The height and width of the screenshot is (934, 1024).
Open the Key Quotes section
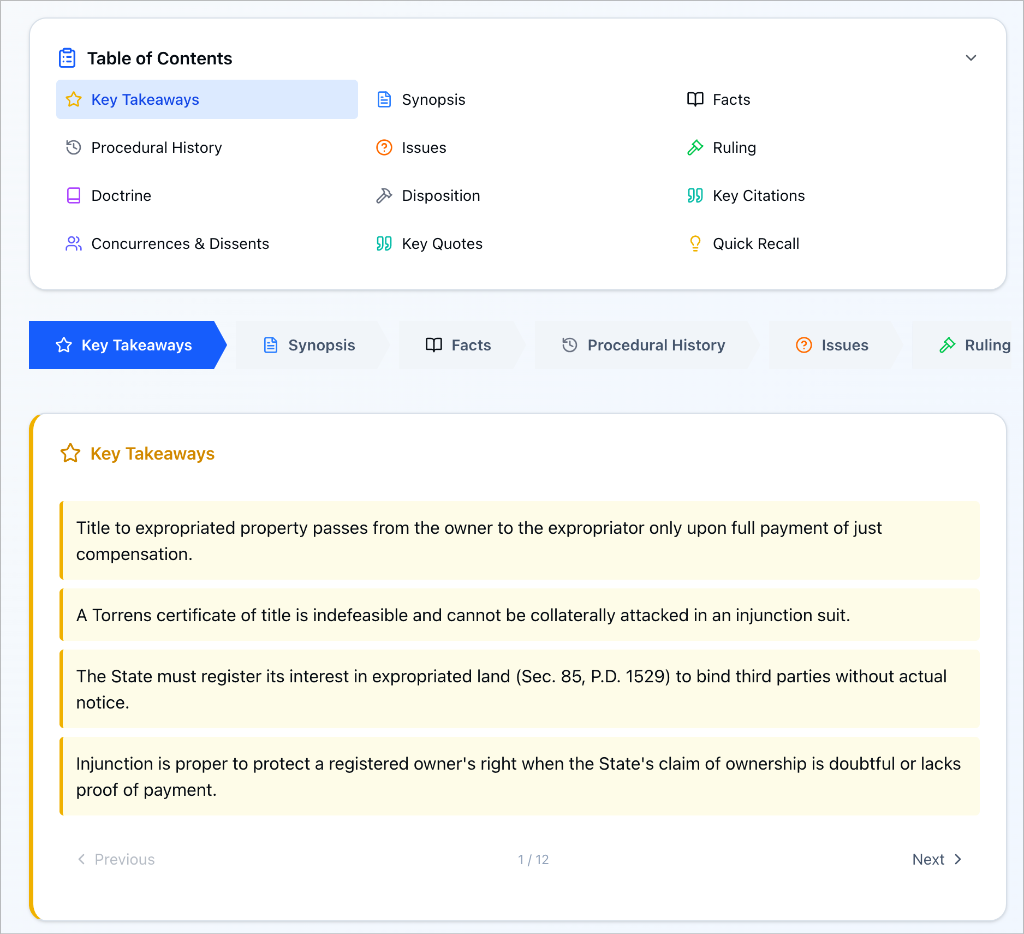(441, 243)
